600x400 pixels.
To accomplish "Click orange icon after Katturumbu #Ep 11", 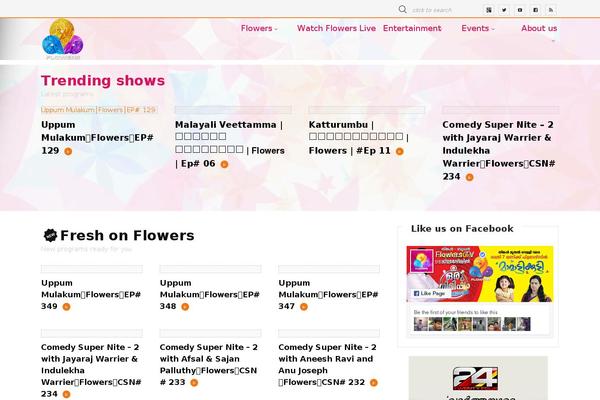I will (x=399, y=151).
